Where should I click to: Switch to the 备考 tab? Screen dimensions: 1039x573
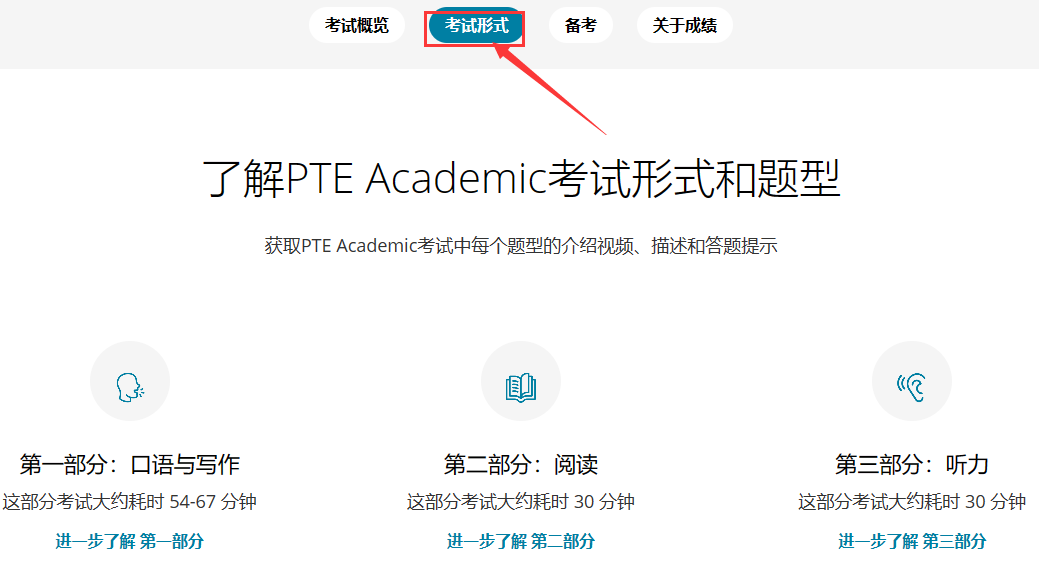[580, 26]
